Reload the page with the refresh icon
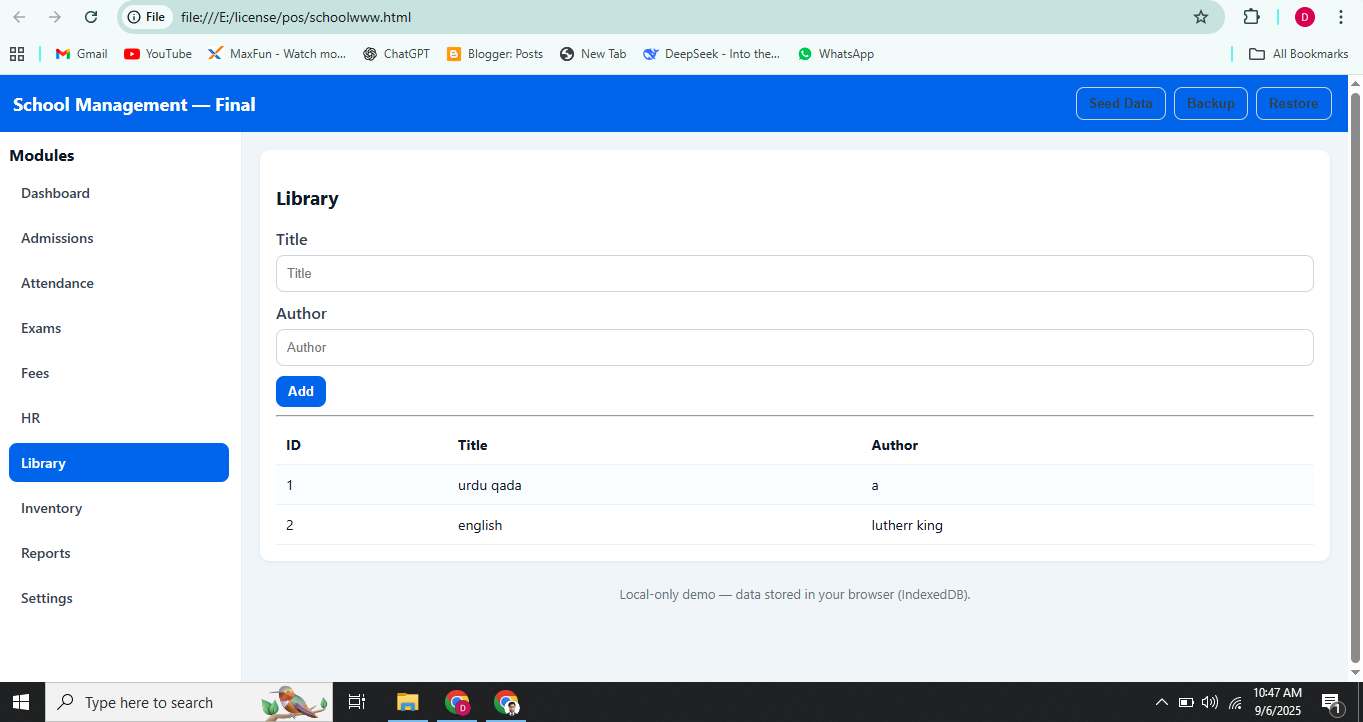The image size is (1363, 722). (91, 17)
